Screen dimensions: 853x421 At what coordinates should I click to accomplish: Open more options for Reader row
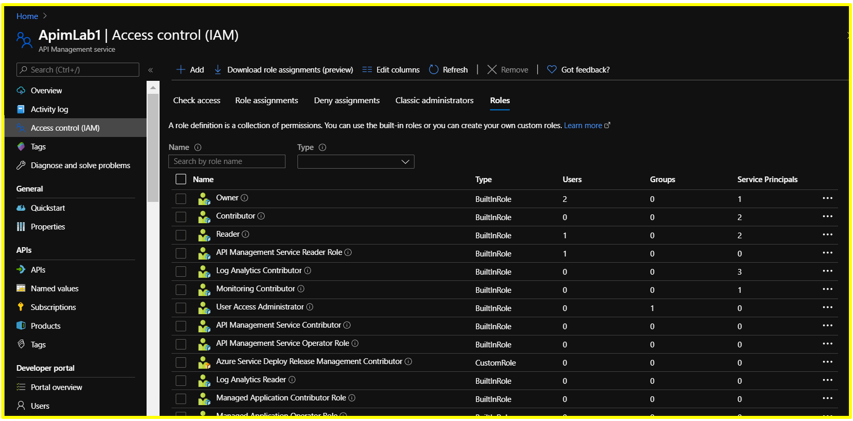tap(827, 235)
